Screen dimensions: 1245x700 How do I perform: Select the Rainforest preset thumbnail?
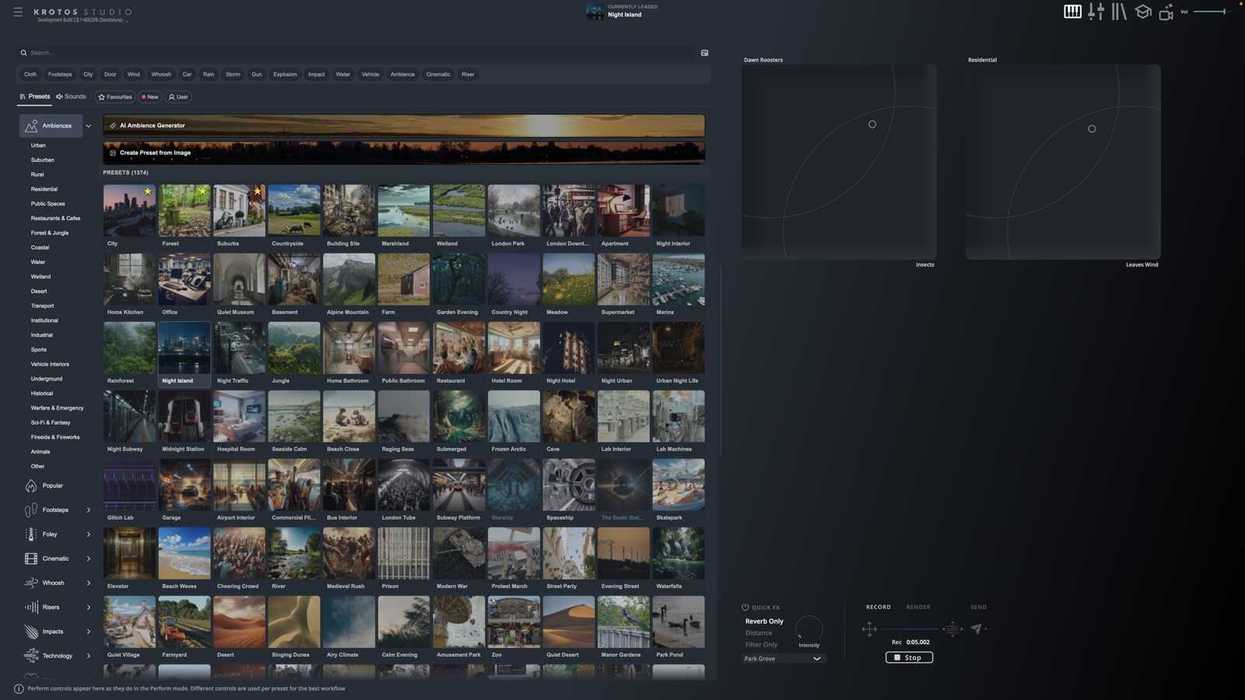tap(129, 348)
